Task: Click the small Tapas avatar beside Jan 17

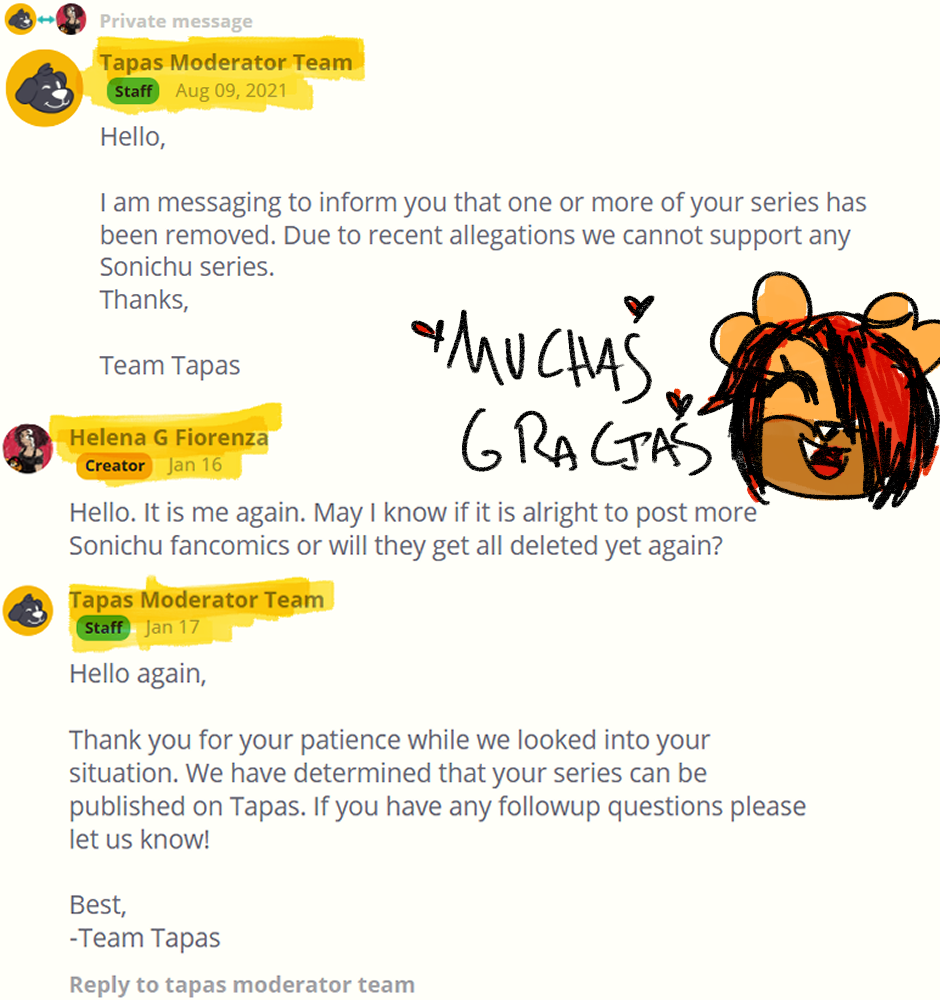Action: point(28,610)
